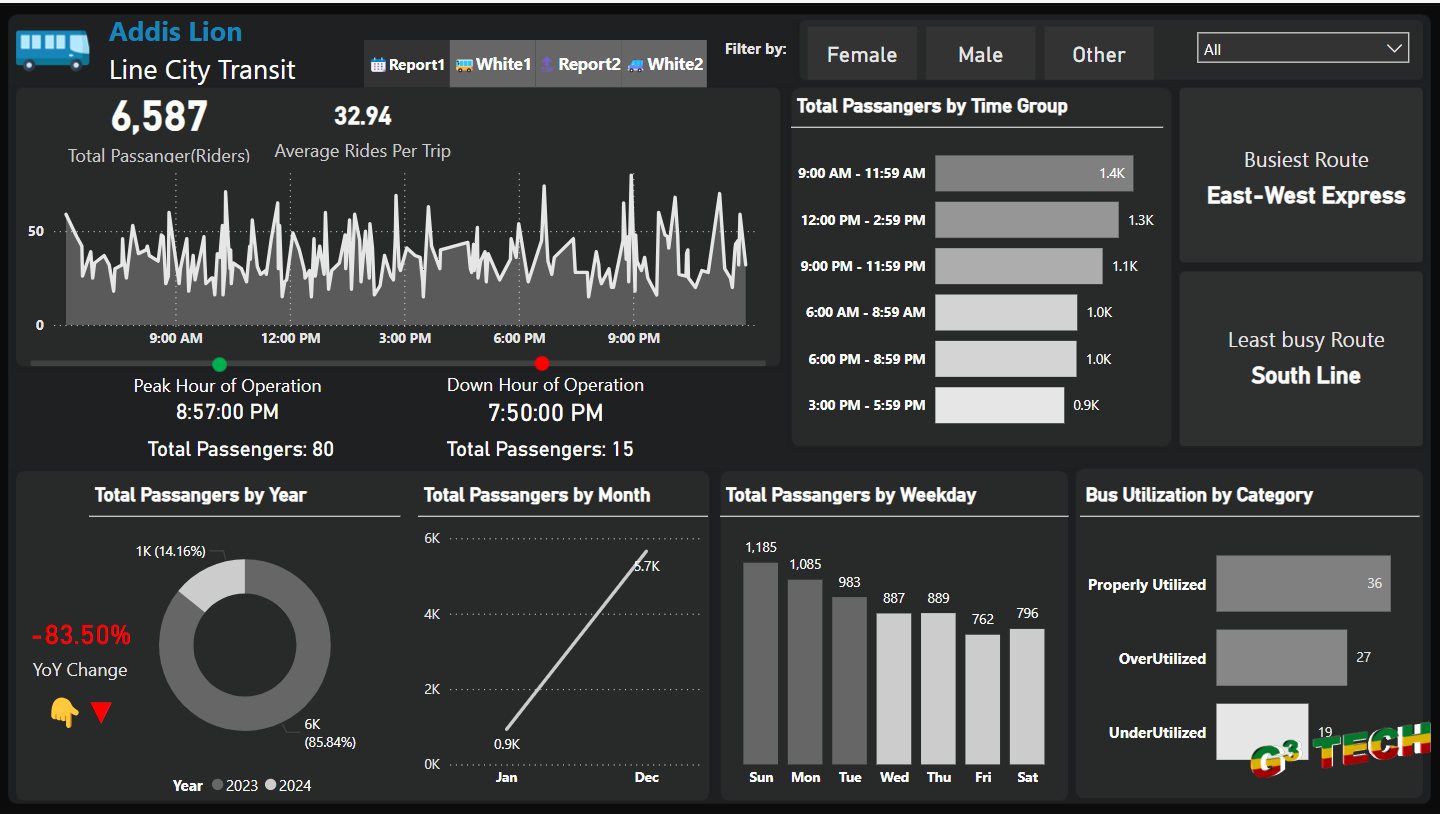This screenshot has height=814, width=1440.
Task: Click the 0.9K Jan data point
Action: coord(507,730)
